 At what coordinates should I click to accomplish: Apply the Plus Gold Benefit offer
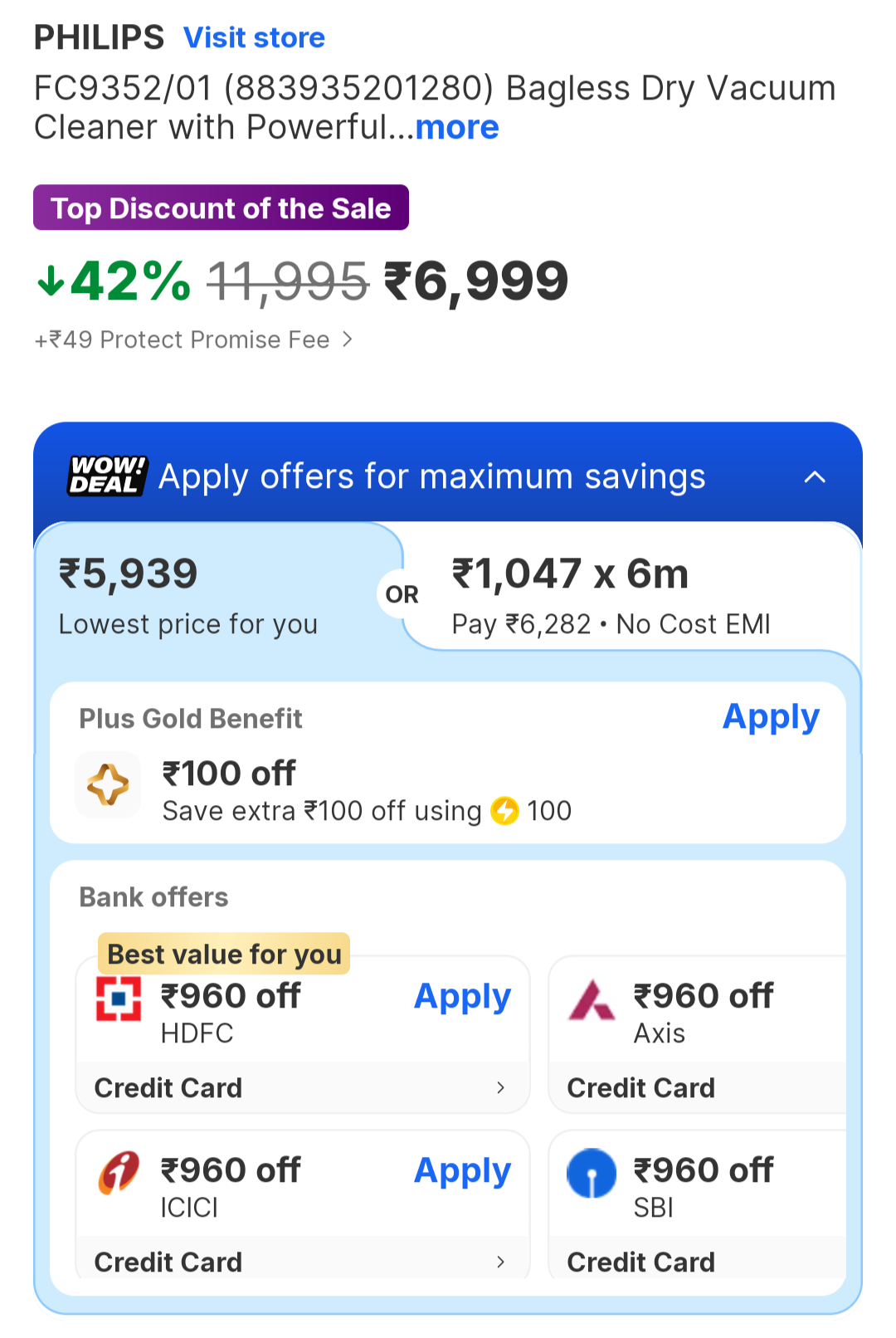[771, 717]
